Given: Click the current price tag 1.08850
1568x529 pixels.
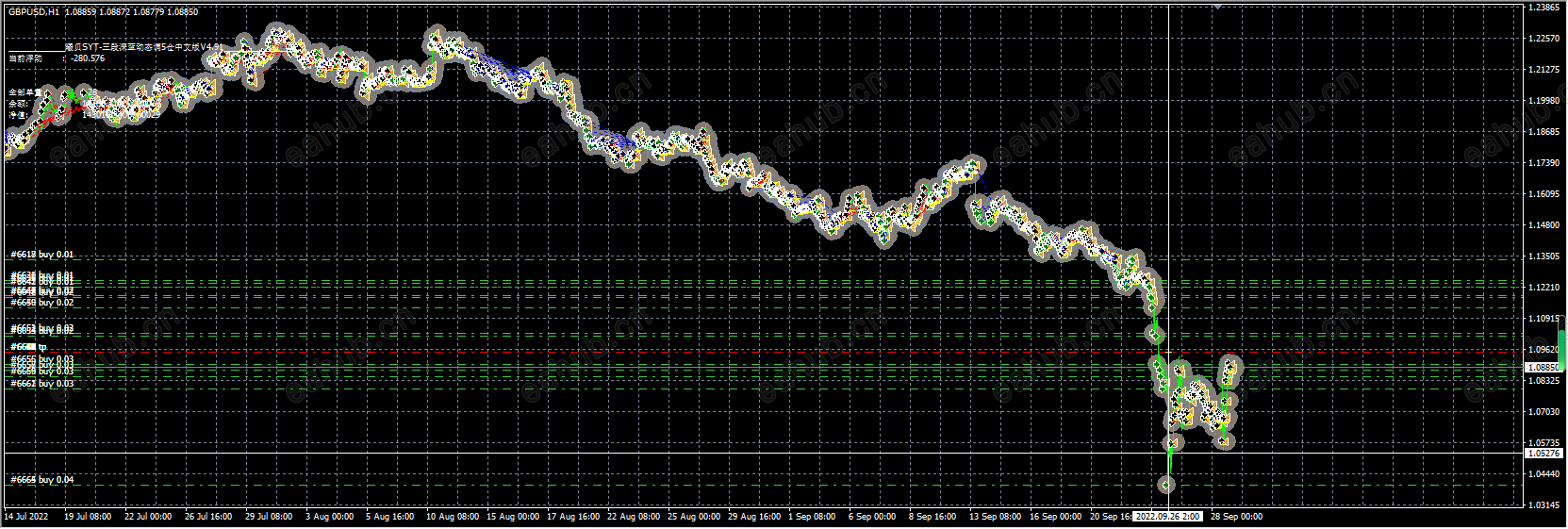Looking at the screenshot, I should click(1544, 367).
